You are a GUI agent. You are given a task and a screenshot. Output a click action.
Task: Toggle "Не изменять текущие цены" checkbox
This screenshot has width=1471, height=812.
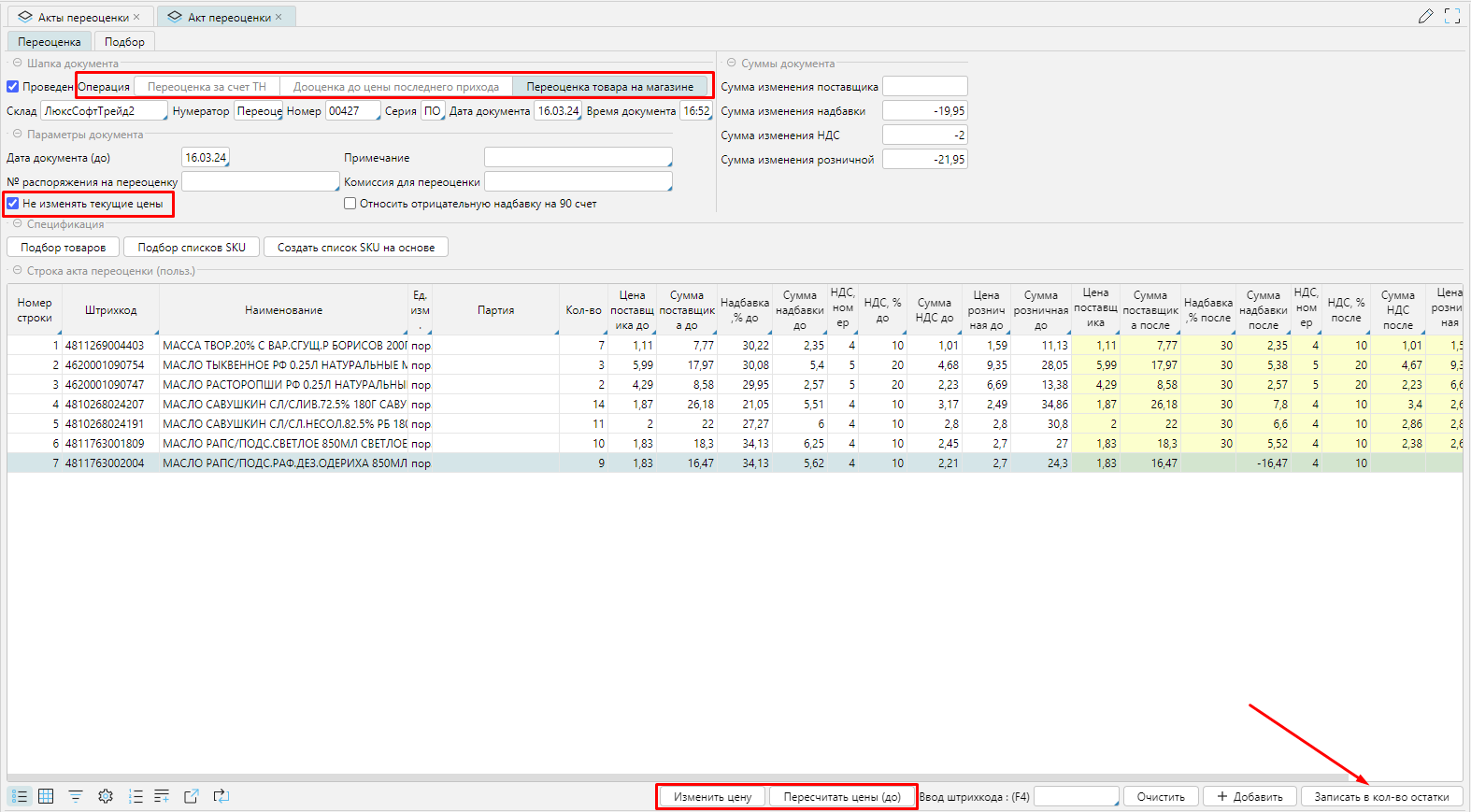click(13, 204)
